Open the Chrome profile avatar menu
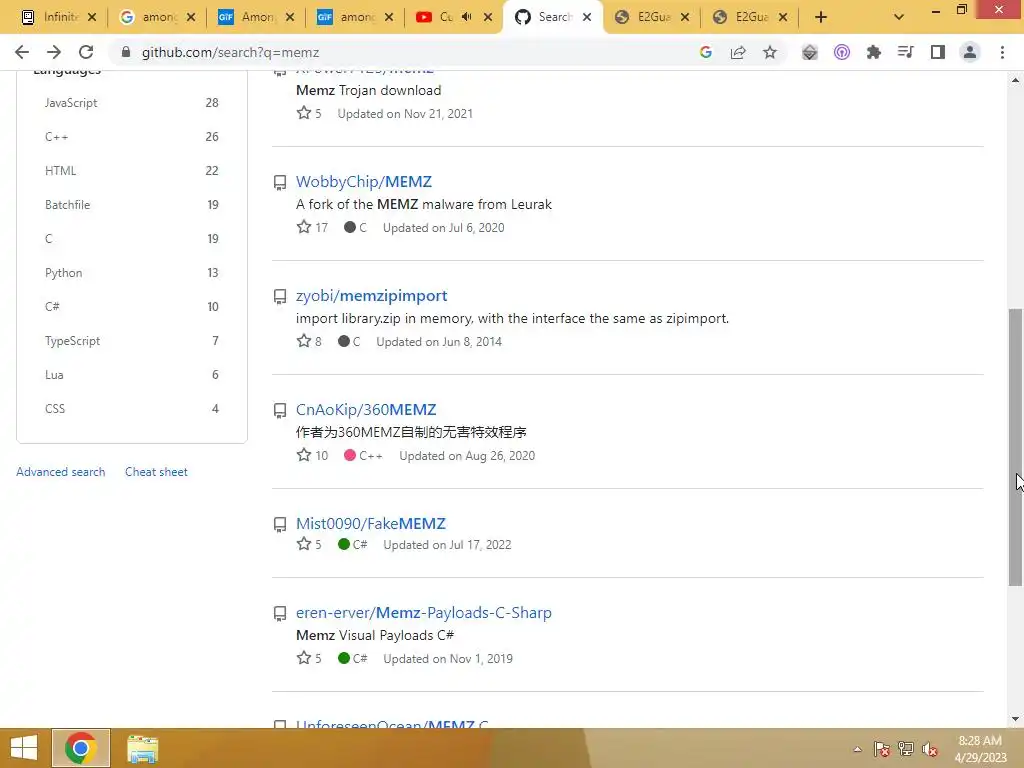 click(970, 52)
